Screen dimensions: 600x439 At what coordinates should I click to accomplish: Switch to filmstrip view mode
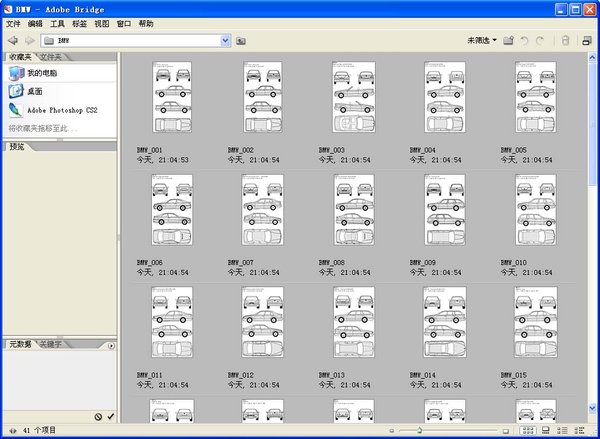click(x=544, y=430)
